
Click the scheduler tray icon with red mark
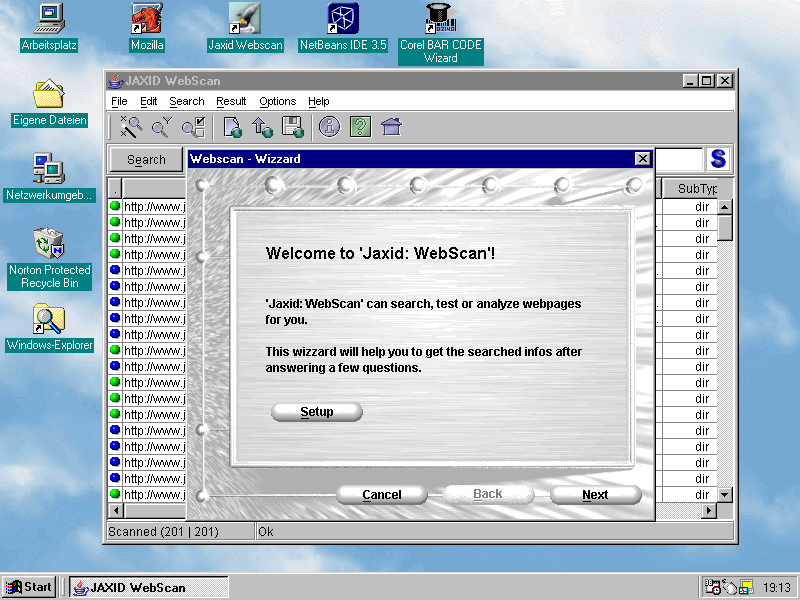[712, 587]
